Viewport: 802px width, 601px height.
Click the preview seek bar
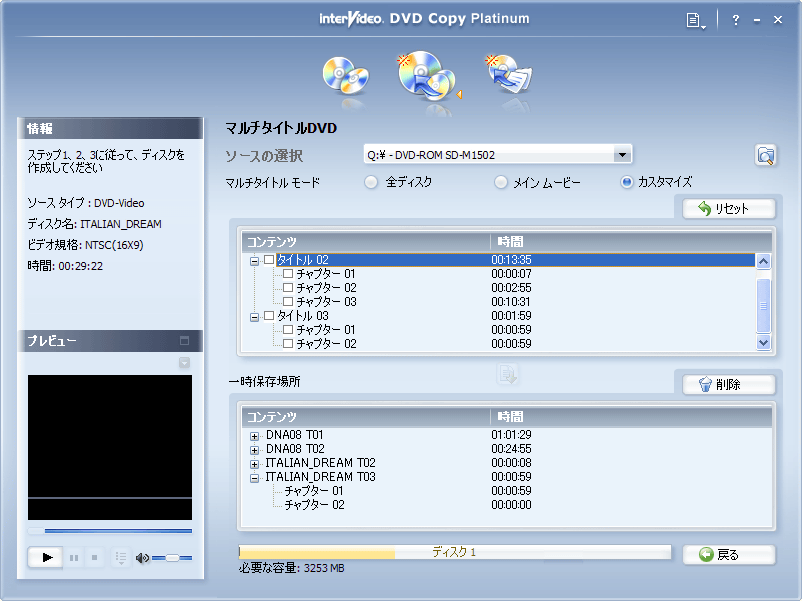click(110, 531)
